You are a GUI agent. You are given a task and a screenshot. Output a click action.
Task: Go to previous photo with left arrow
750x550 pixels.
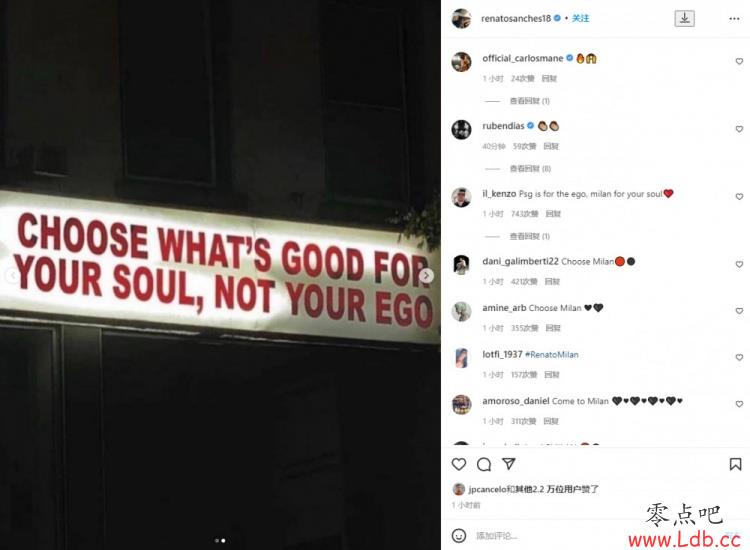tap(13, 275)
